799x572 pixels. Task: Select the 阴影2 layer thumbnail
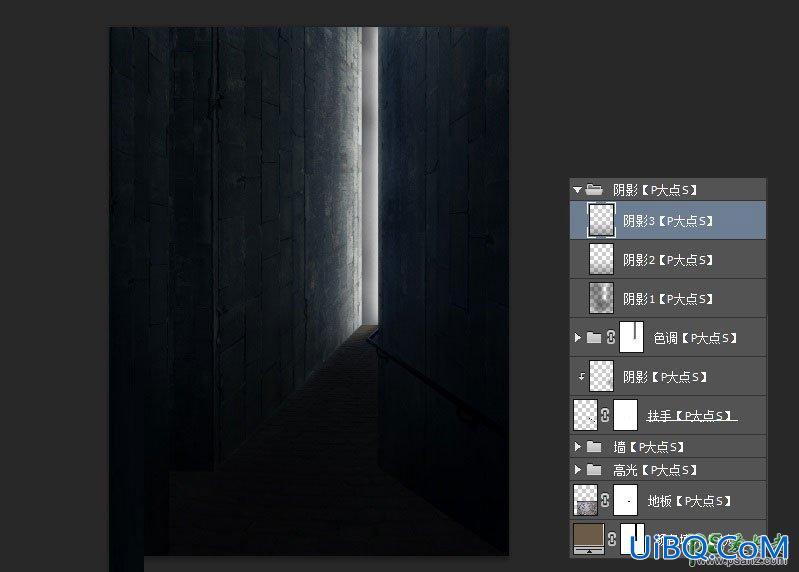(601, 259)
